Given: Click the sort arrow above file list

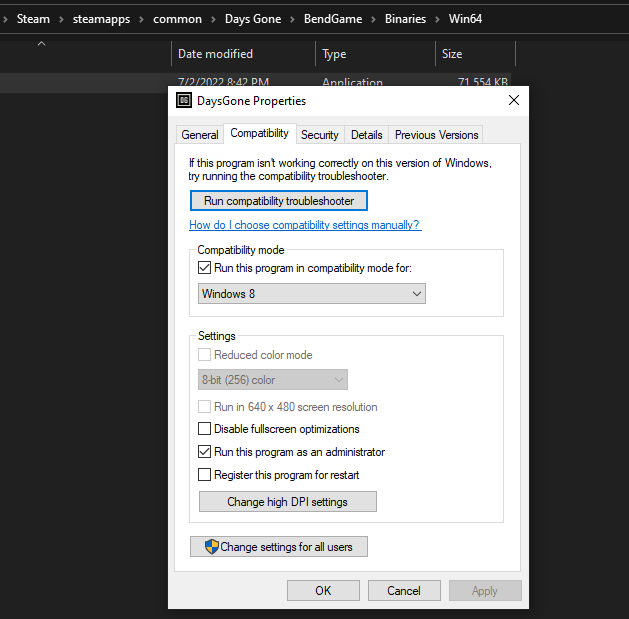Looking at the screenshot, I should [41, 45].
